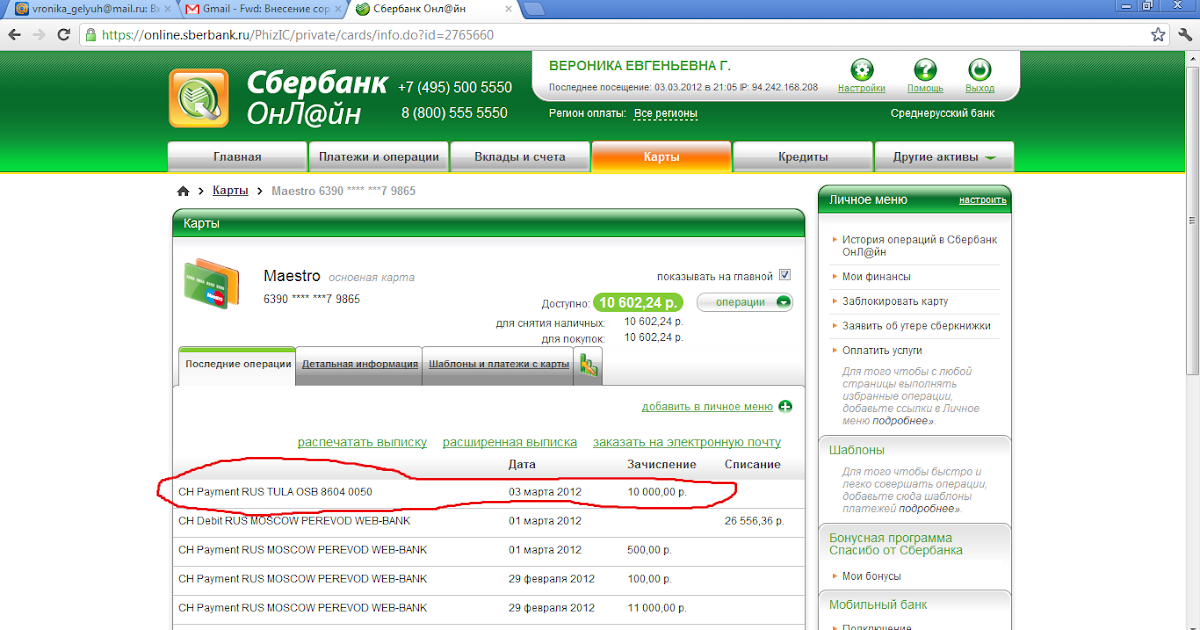The image size is (1200, 630).
Task: Click the Выход logout icon
Action: 980,70
